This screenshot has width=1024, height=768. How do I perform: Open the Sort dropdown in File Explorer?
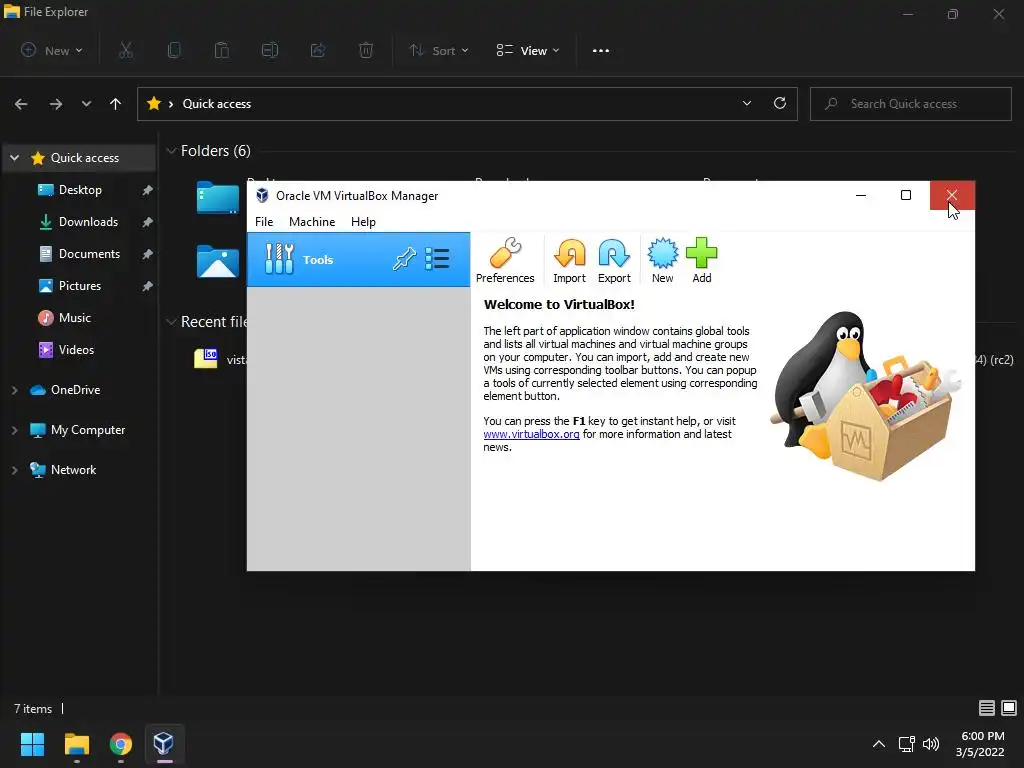pos(439,50)
